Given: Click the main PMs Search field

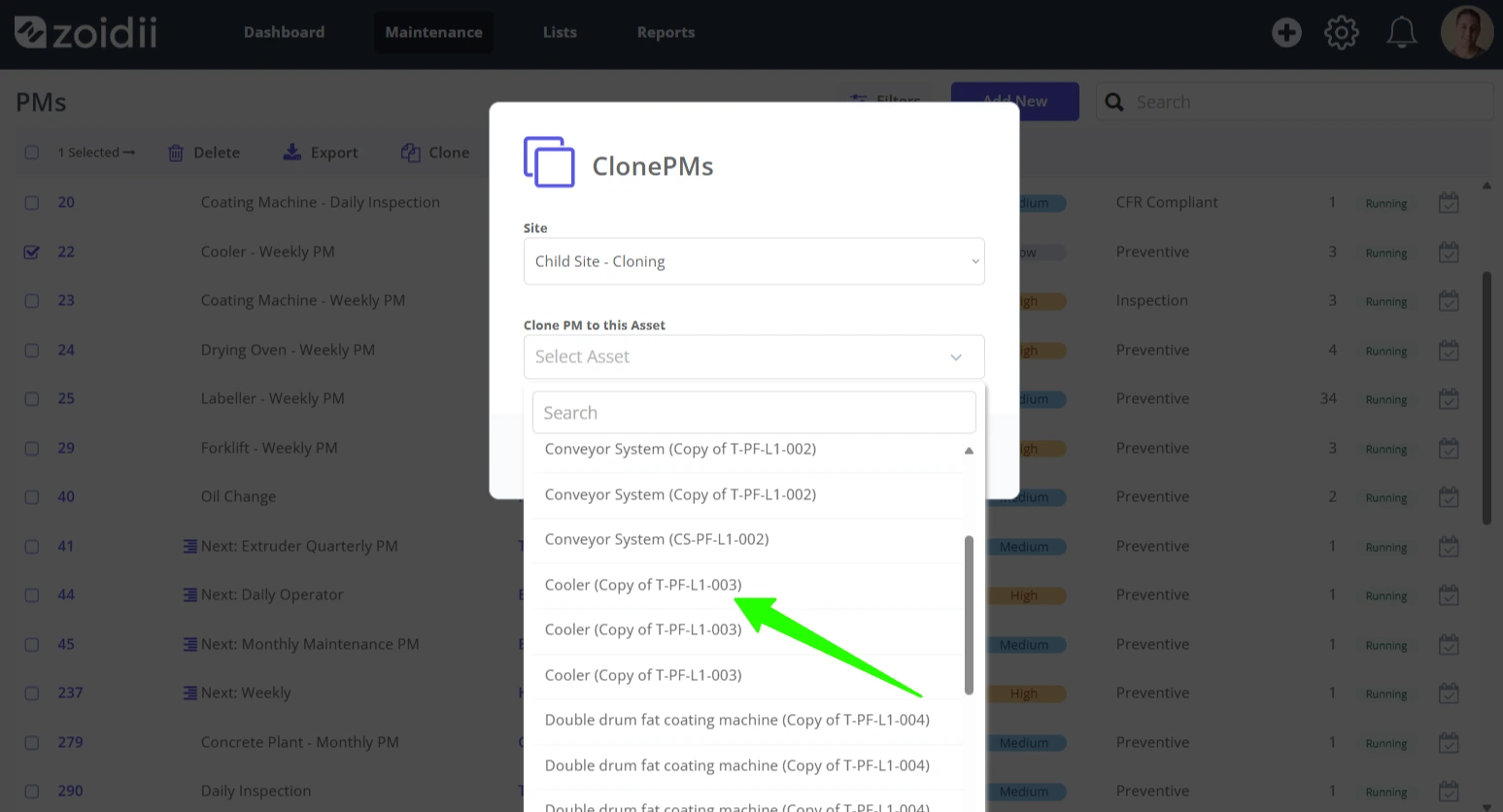Looking at the screenshot, I should pyautogui.click(x=1294, y=102).
